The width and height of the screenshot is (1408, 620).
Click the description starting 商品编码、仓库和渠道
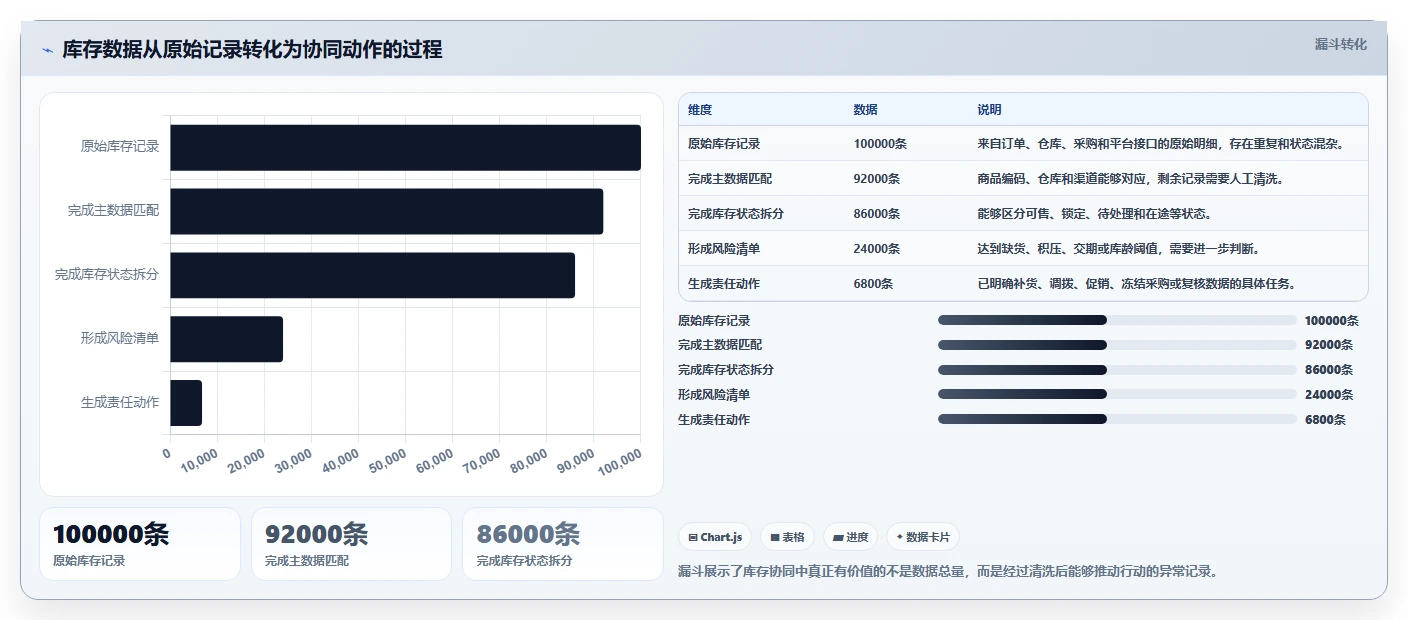(x=1130, y=179)
